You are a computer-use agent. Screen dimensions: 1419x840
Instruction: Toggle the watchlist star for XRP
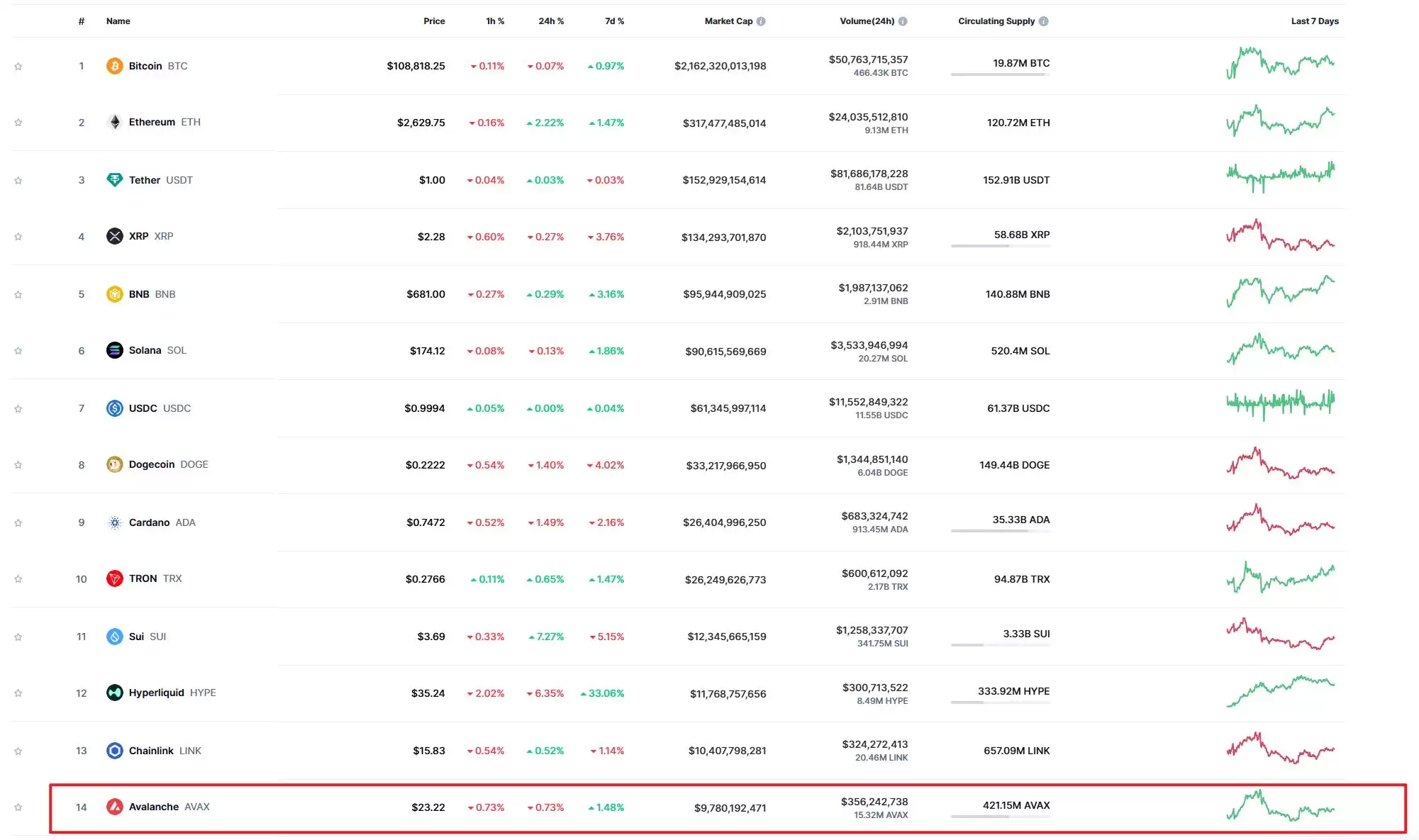[x=18, y=237]
